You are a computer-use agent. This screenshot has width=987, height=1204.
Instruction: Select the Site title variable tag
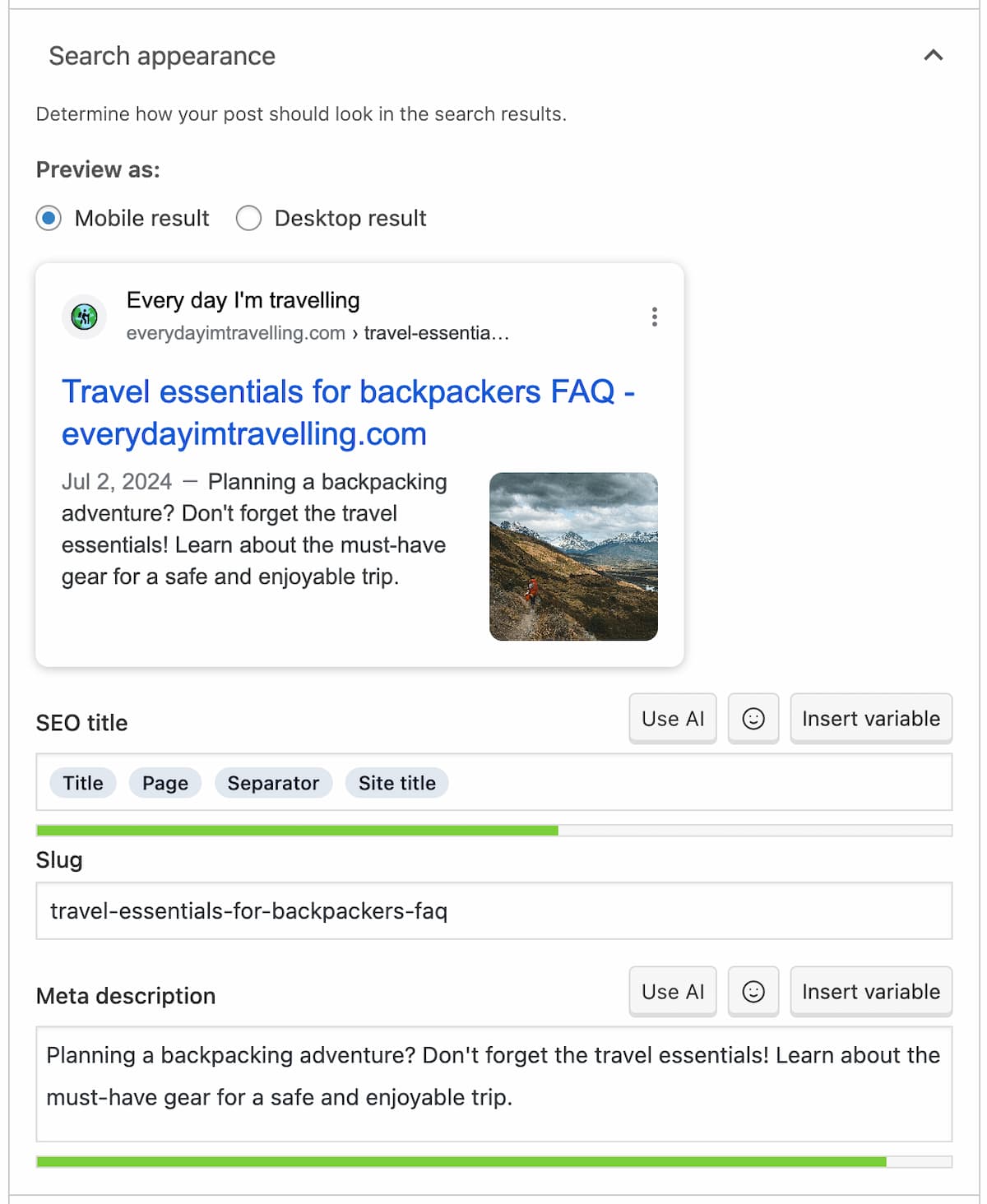pos(396,783)
